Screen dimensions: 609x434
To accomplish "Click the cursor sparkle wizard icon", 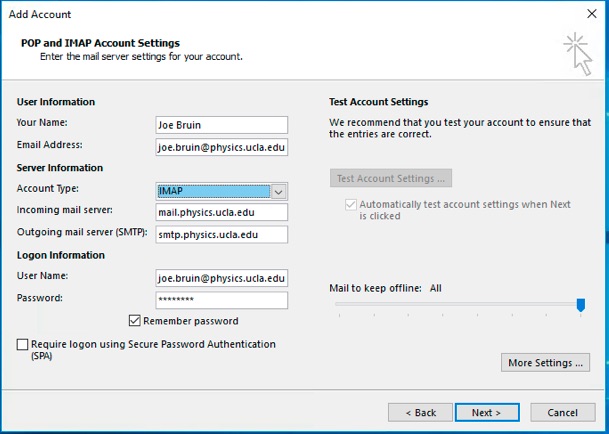I will (x=578, y=54).
